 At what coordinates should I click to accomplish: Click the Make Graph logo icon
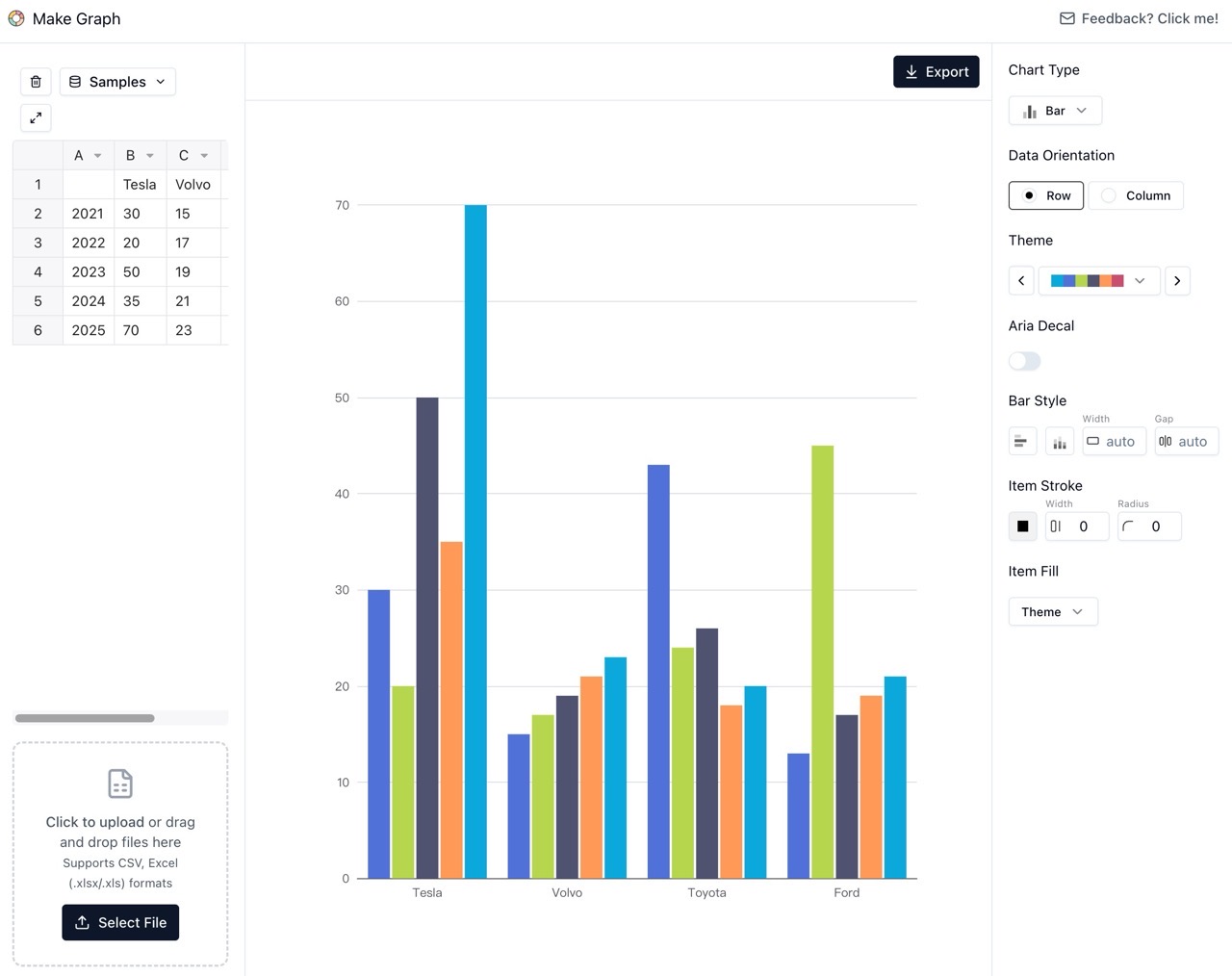tap(16, 18)
